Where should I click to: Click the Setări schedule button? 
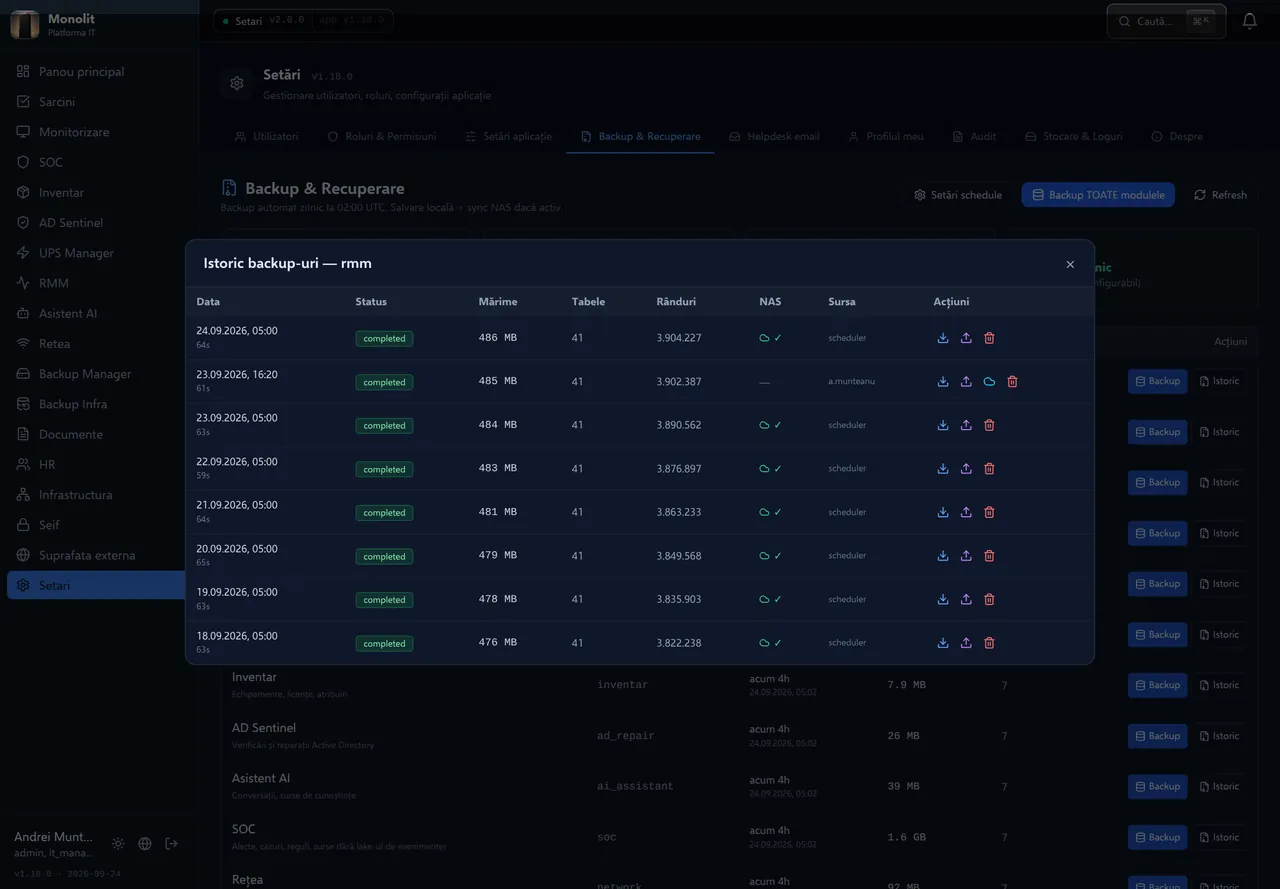pos(958,195)
